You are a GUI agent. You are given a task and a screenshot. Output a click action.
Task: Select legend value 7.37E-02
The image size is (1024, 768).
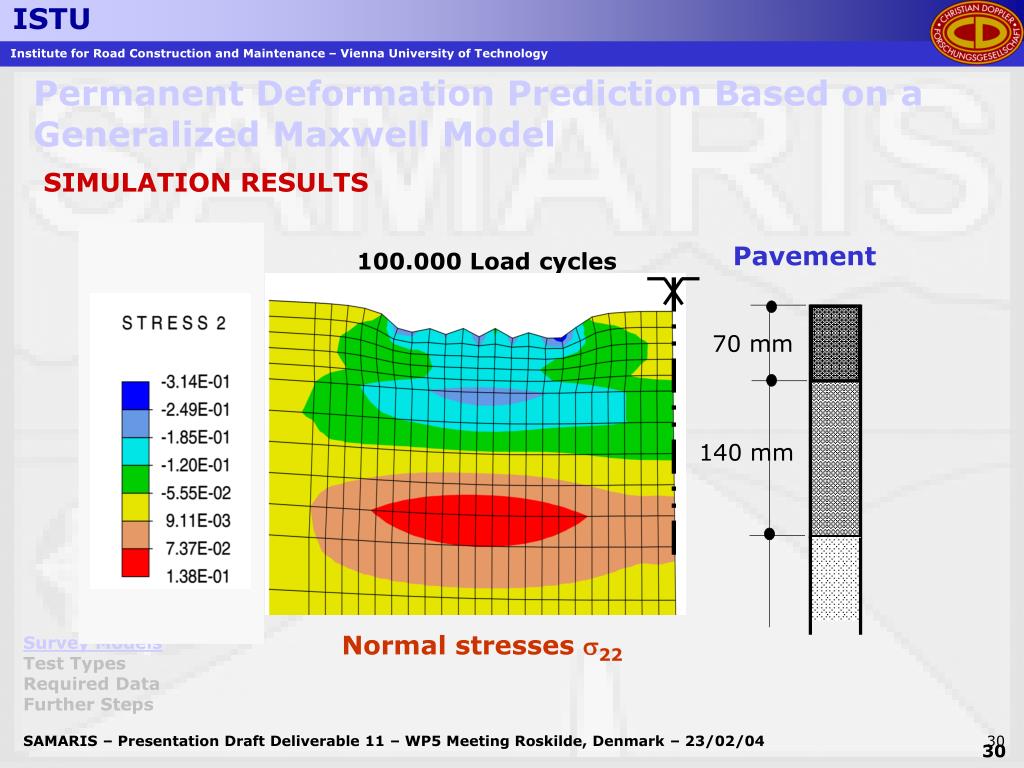(x=198, y=549)
